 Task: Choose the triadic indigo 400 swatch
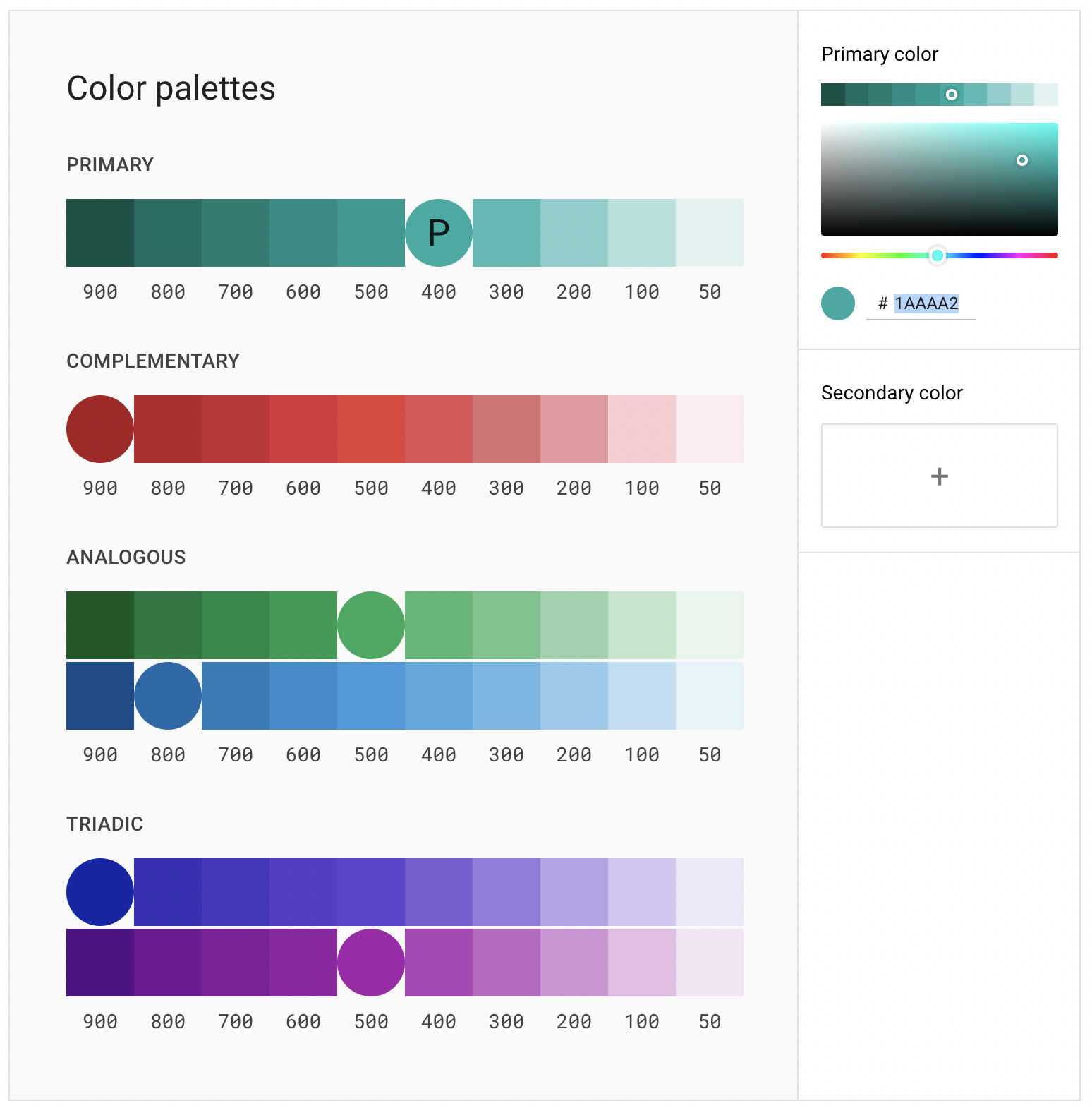coord(439,892)
